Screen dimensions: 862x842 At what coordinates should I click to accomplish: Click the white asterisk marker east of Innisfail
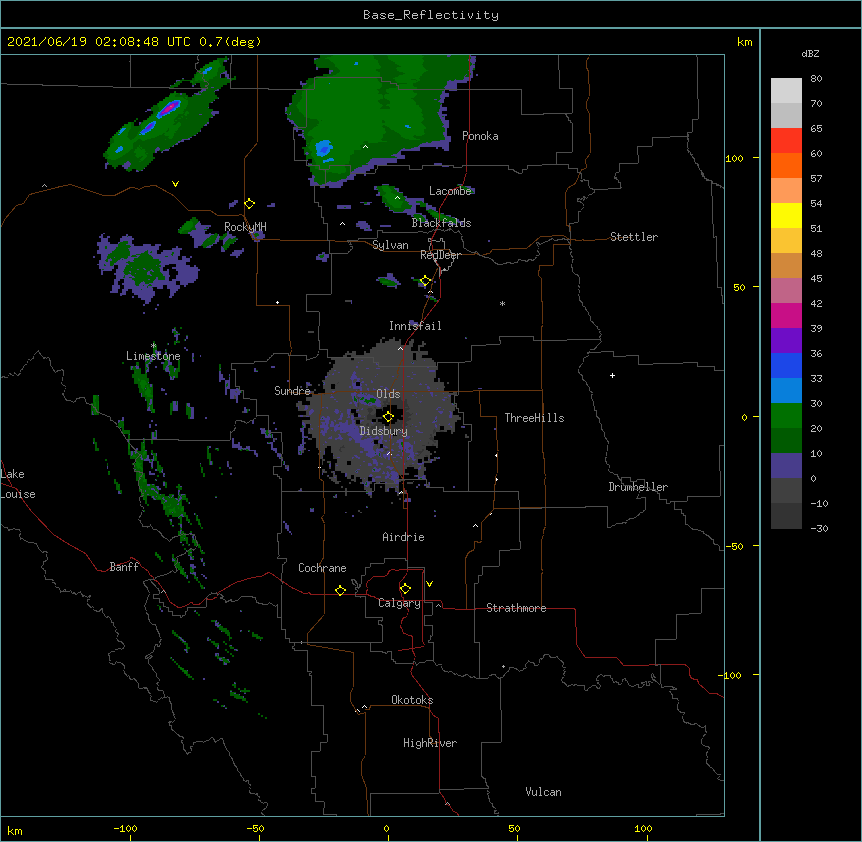[x=502, y=303]
